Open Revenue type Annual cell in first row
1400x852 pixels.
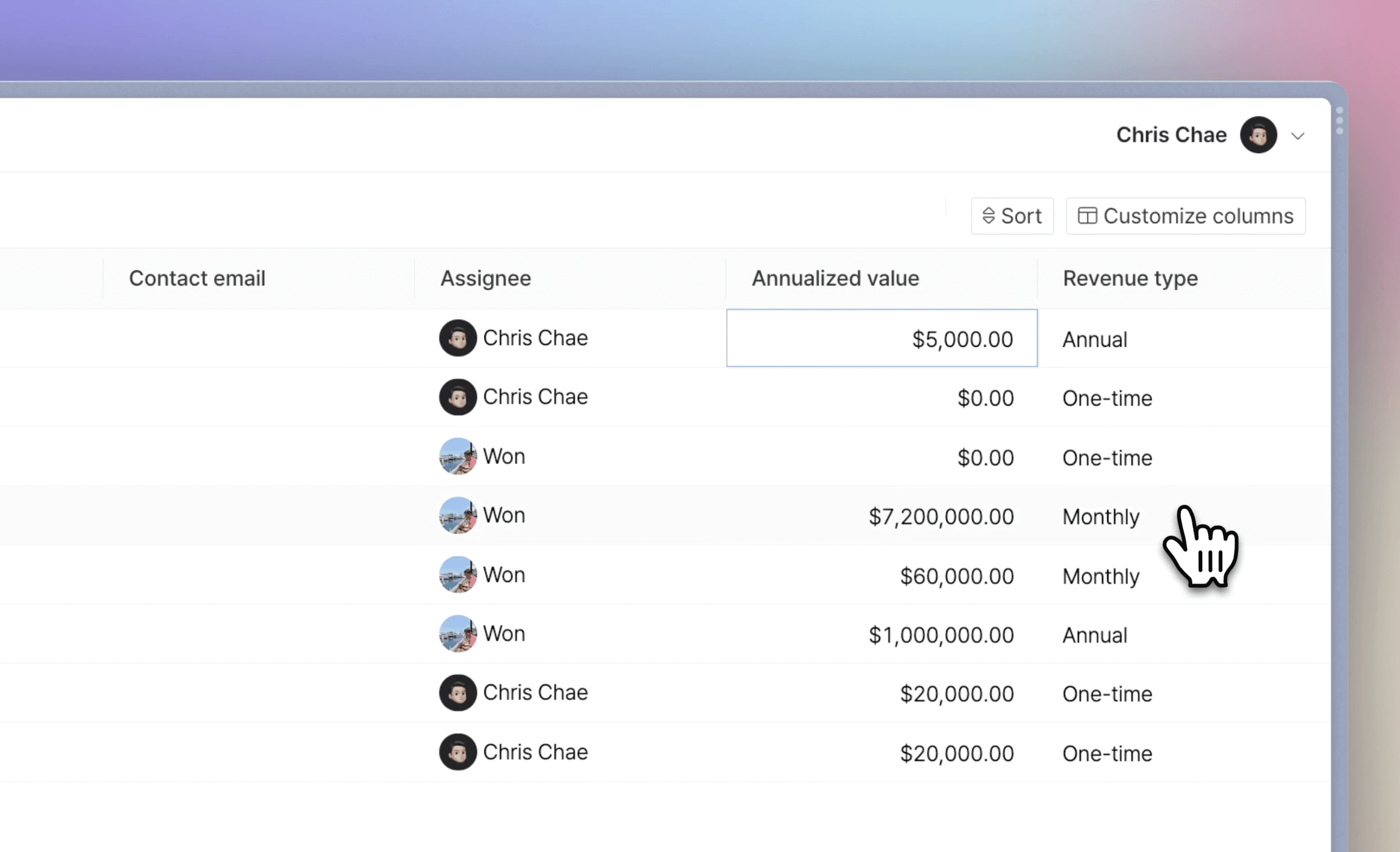pos(1094,340)
